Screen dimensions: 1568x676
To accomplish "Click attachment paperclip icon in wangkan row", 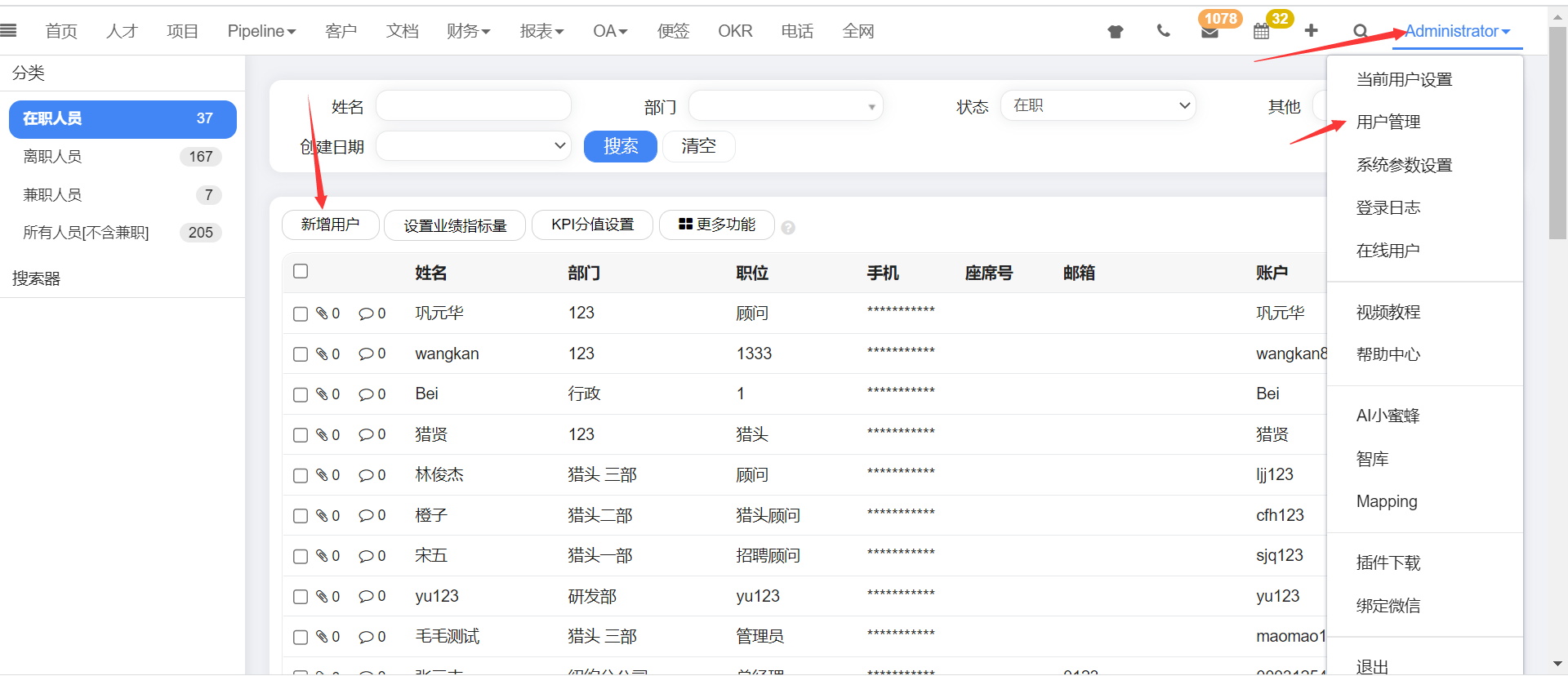I will (323, 354).
